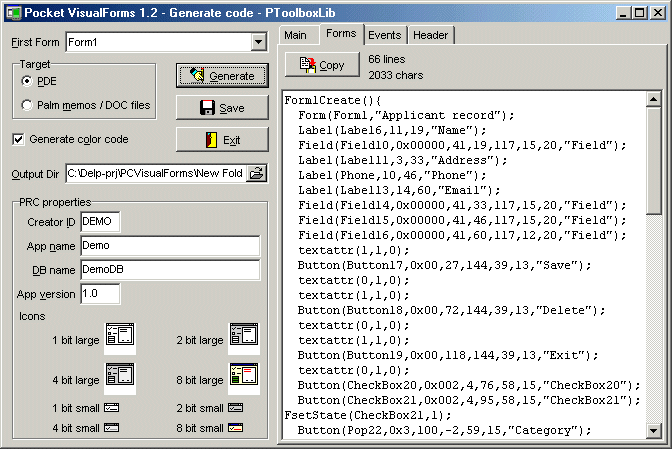672x449 pixels.
Task: Toggle Generate color code checkbox
Action: click(18, 139)
